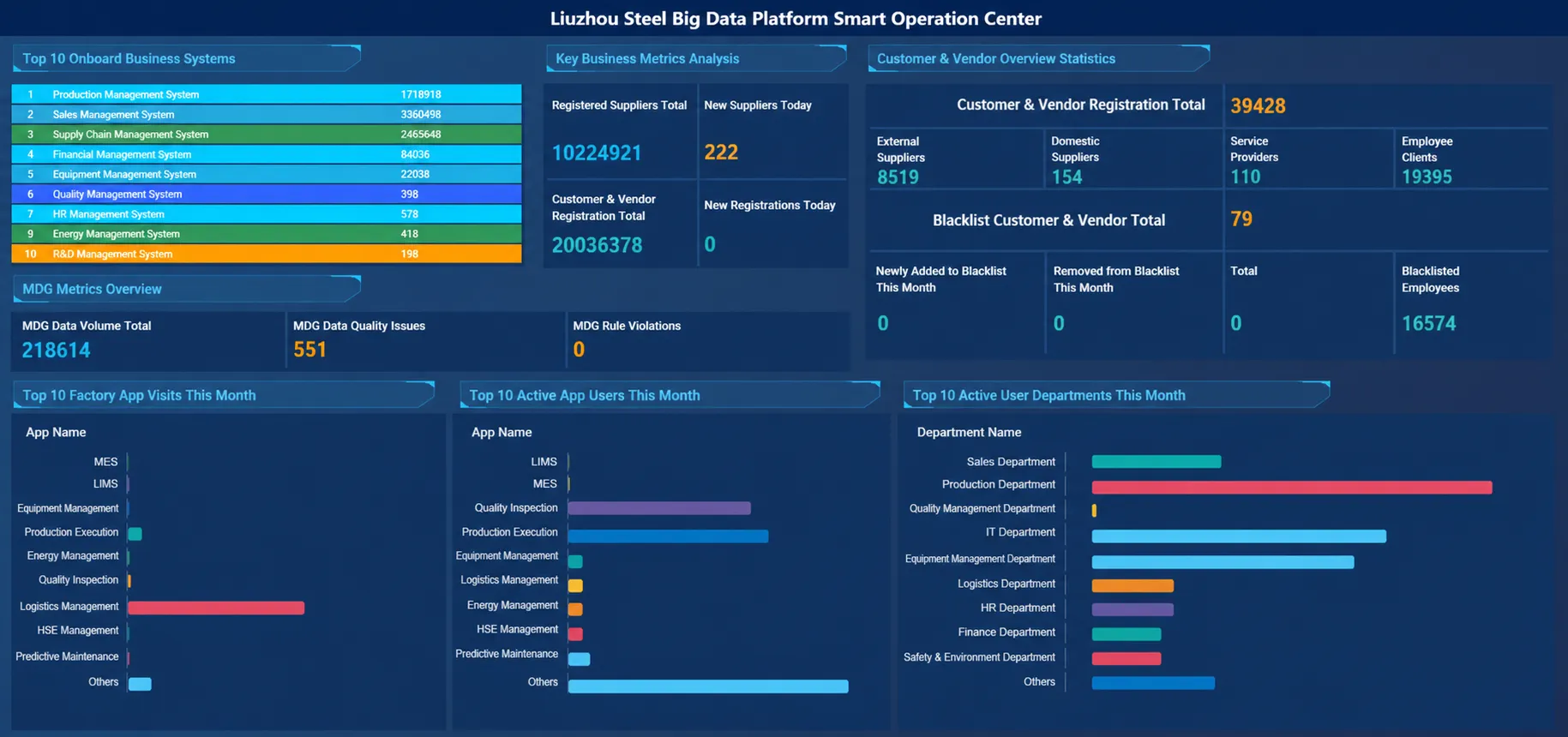Select the blue Production Execution users bar
The width and height of the screenshot is (1568, 737).
coord(668,536)
